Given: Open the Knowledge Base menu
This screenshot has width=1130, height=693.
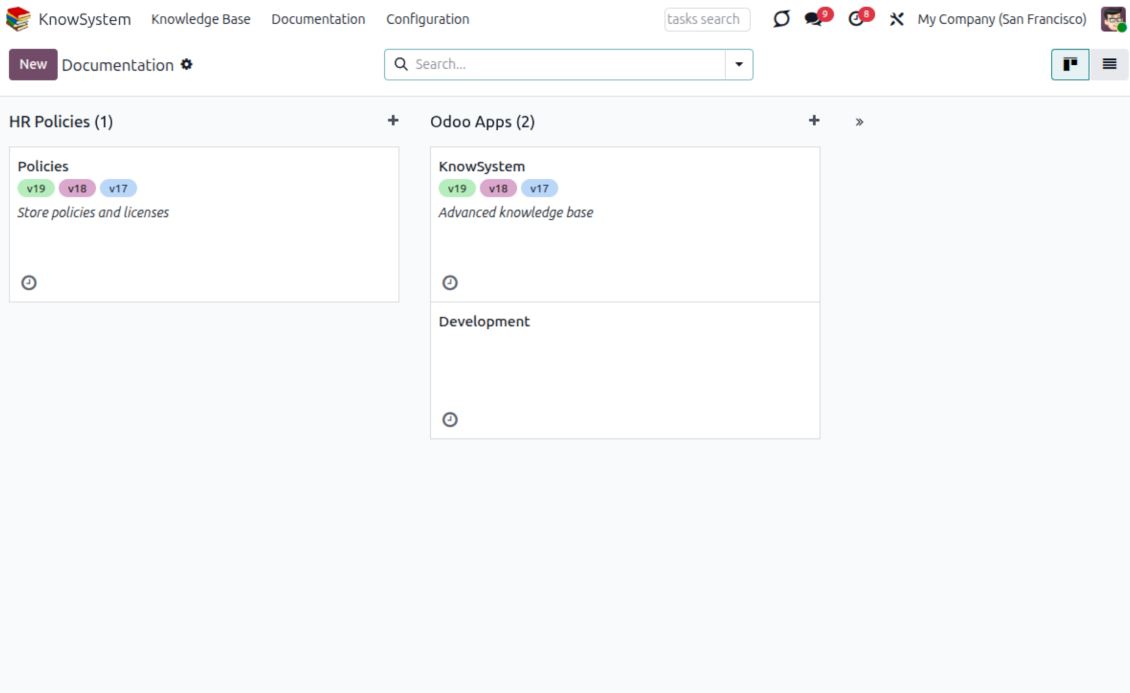Looking at the screenshot, I should coord(201,19).
